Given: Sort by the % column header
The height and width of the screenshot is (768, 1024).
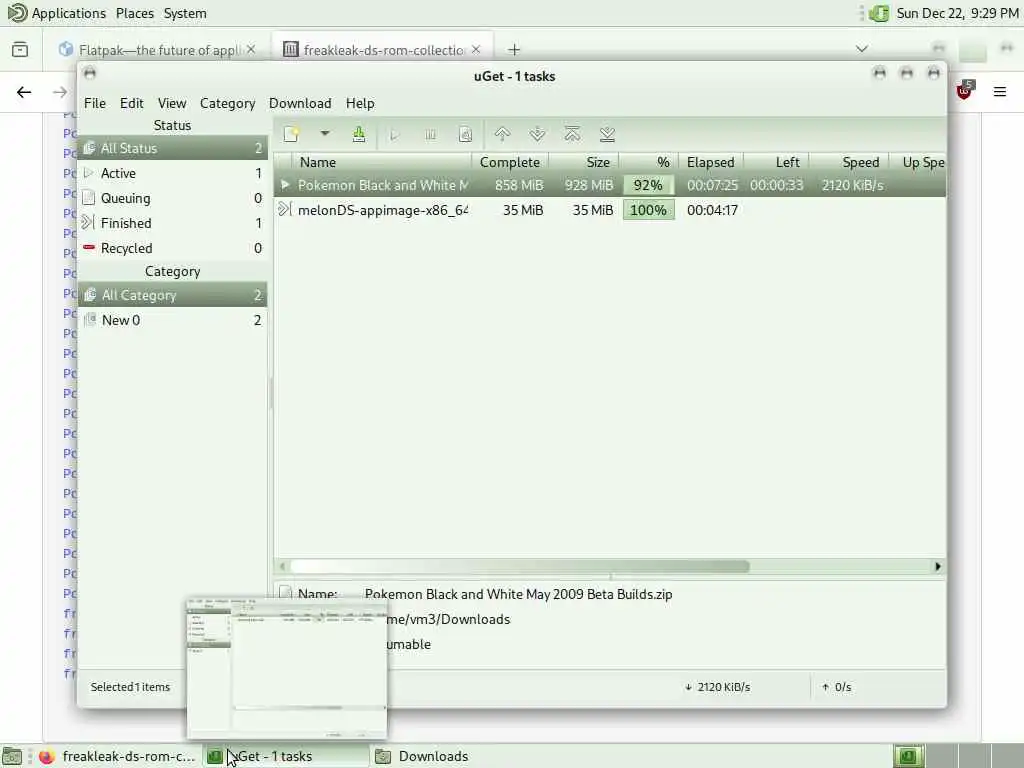Looking at the screenshot, I should [x=648, y=162].
